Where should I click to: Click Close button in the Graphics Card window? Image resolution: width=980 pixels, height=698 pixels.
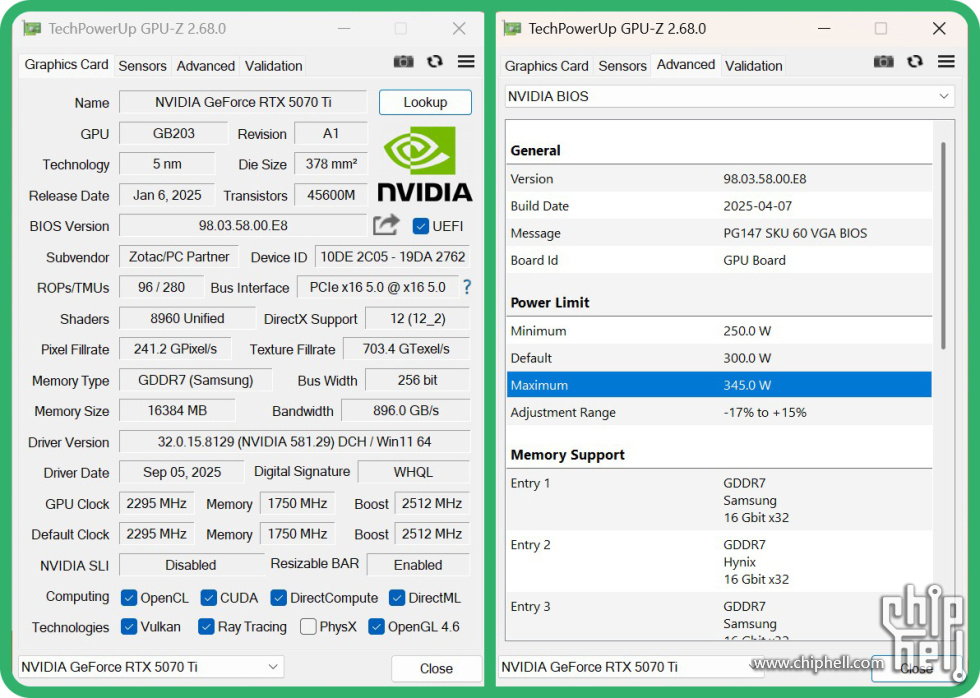436,668
